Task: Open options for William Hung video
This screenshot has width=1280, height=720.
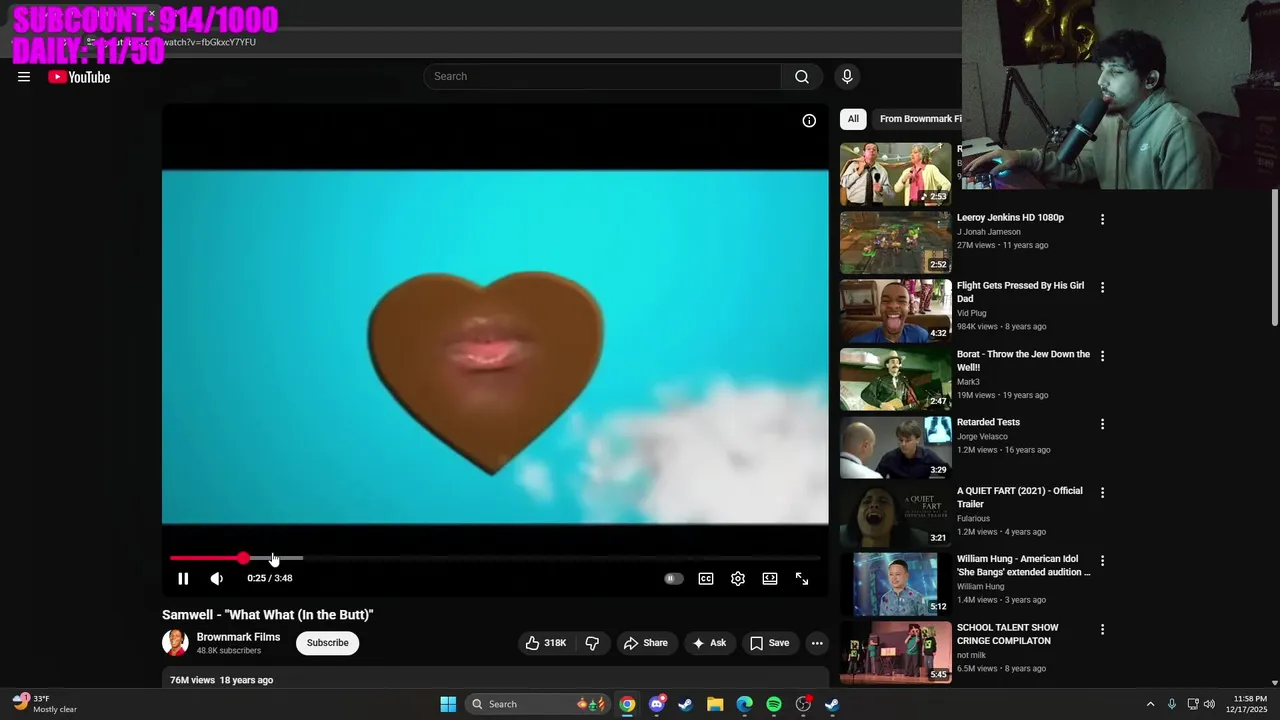Action: tap(1103, 561)
